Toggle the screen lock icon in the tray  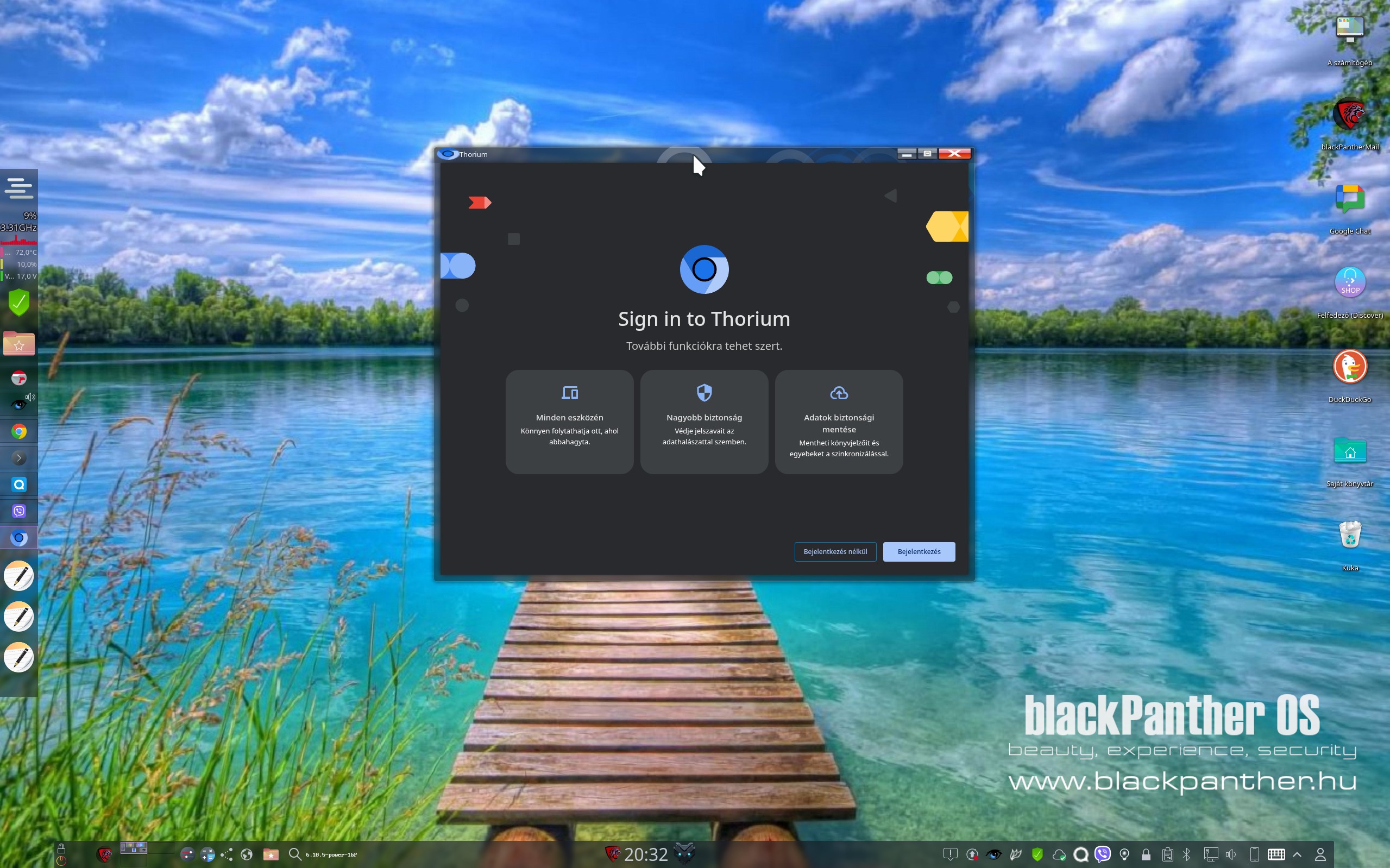click(1146, 854)
